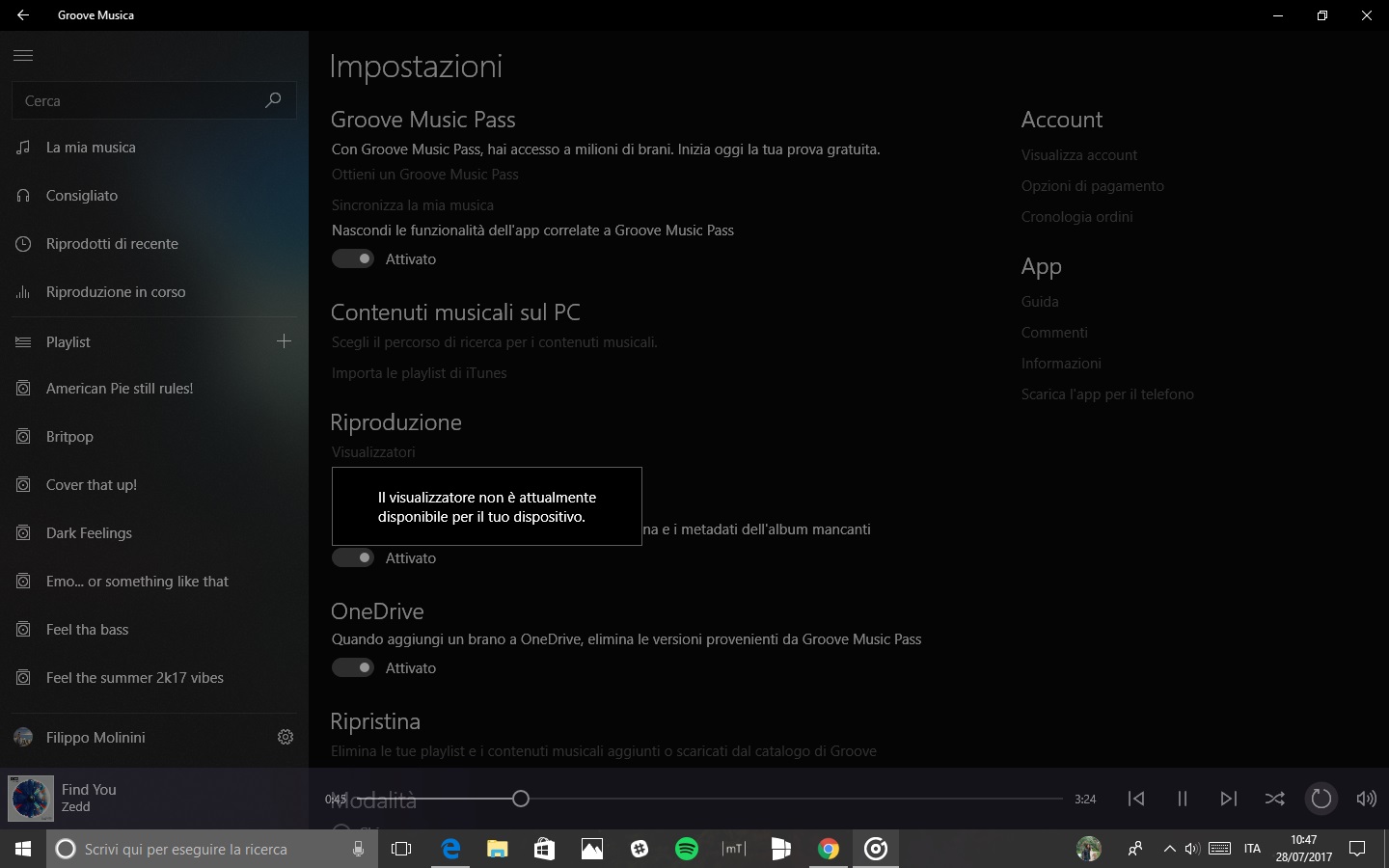Click Sincronizza la mia musica link

pos(413,205)
